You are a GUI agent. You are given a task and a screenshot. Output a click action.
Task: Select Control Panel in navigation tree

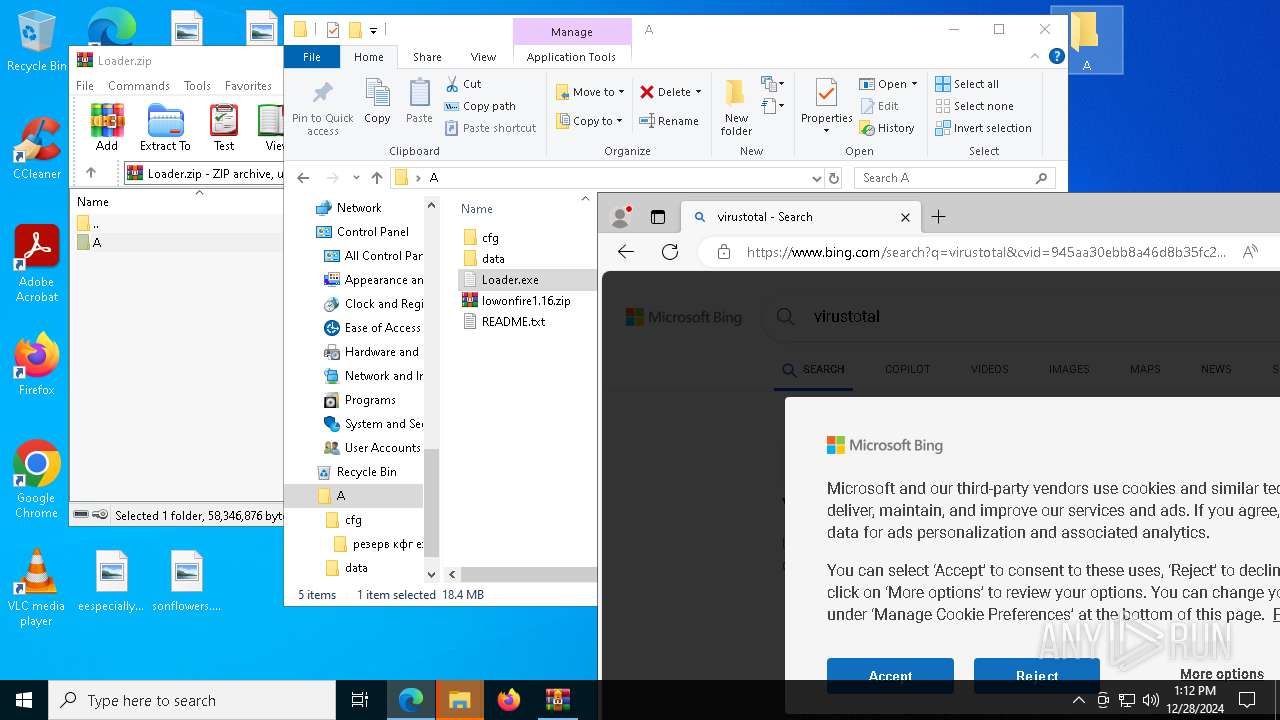[362, 232]
